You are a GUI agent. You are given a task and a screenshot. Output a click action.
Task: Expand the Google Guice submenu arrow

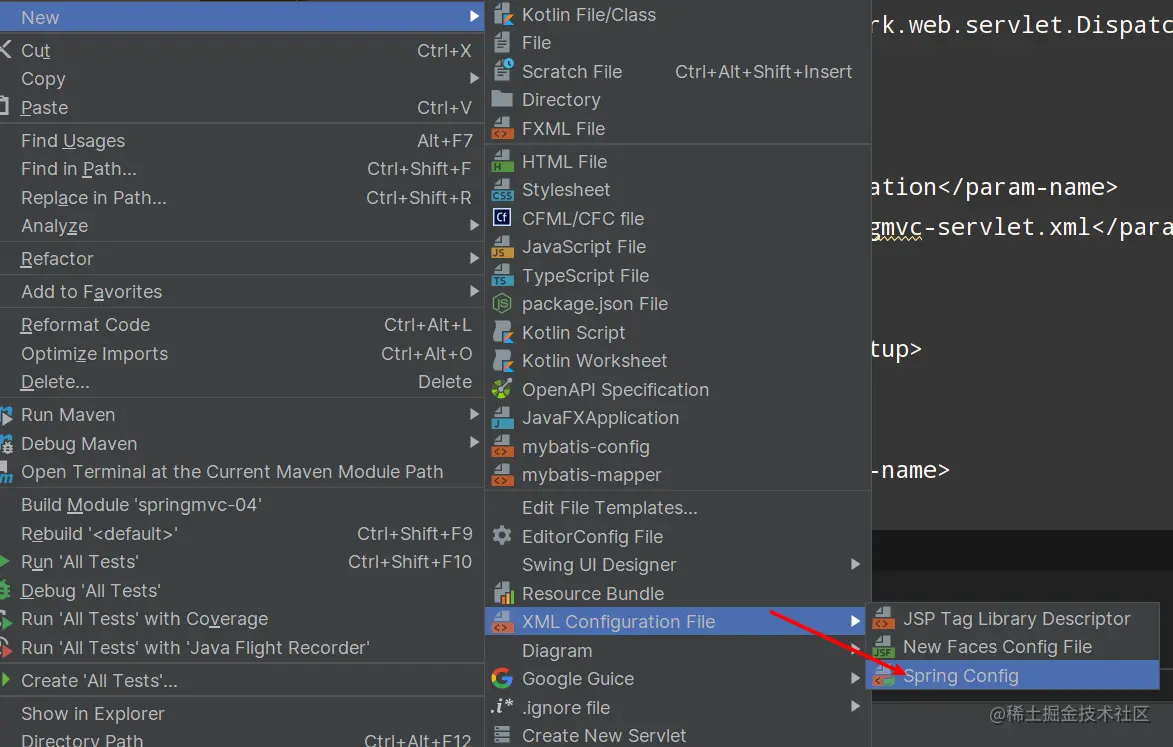[856, 678]
